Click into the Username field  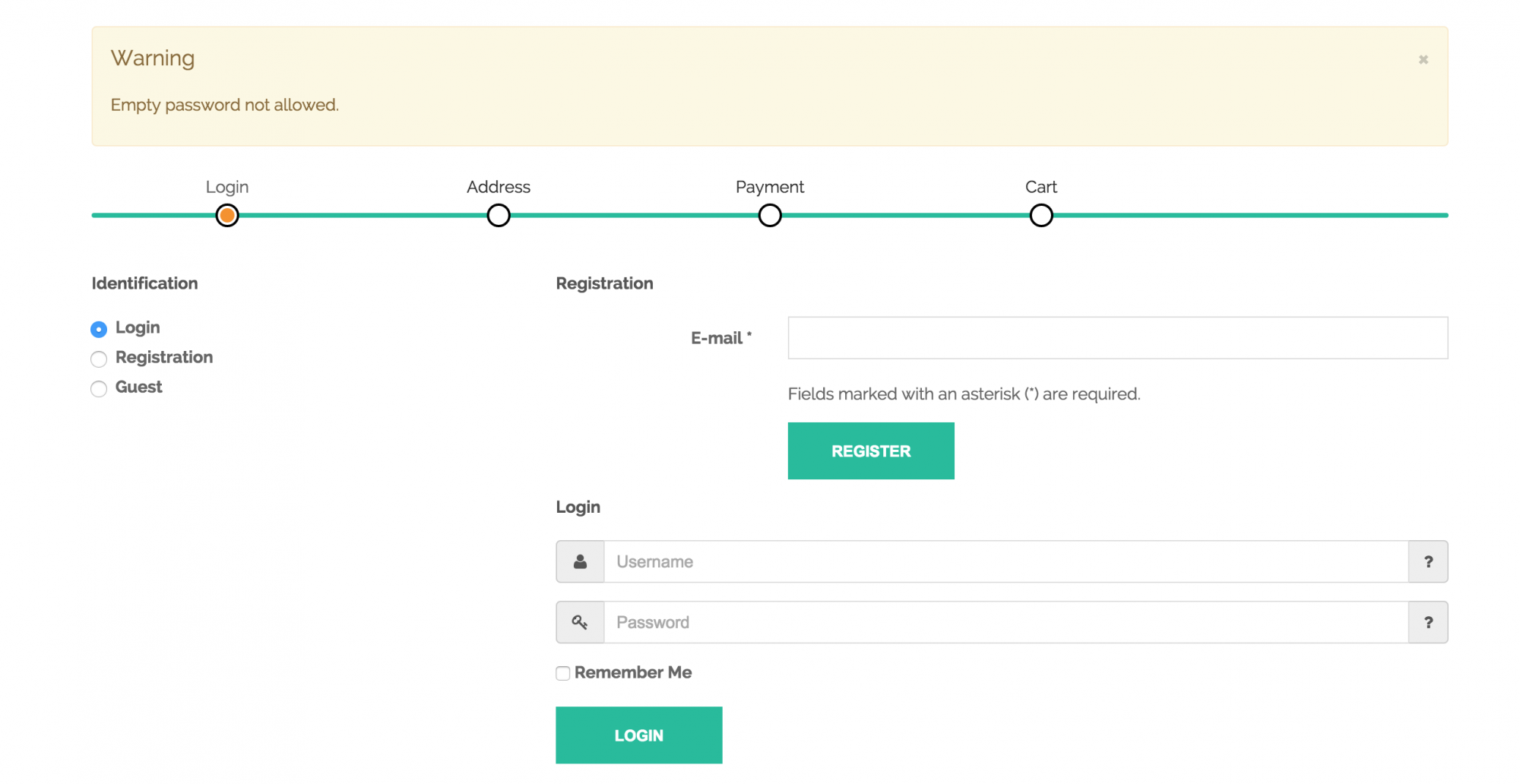[1005, 561]
